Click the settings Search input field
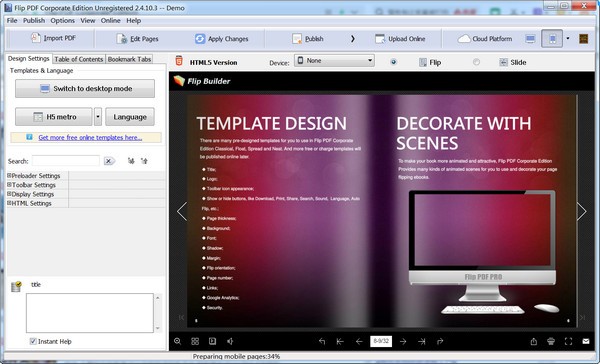 pyautogui.click(x=66, y=161)
